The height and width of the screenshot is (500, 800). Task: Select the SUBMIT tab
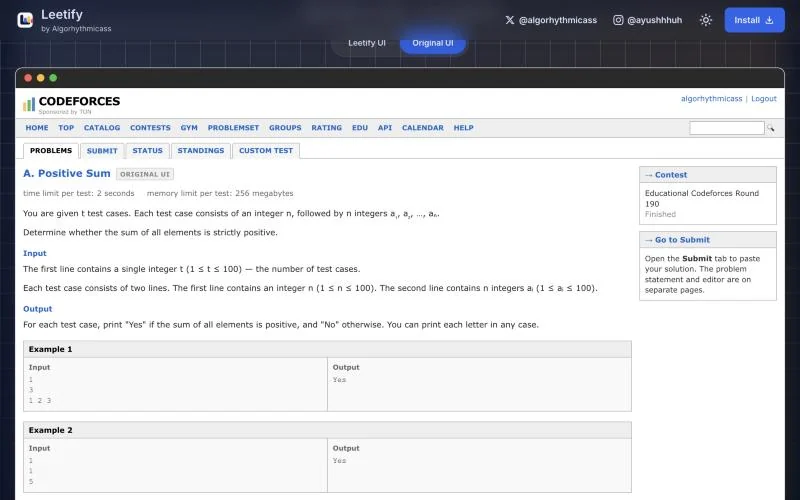coord(102,151)
